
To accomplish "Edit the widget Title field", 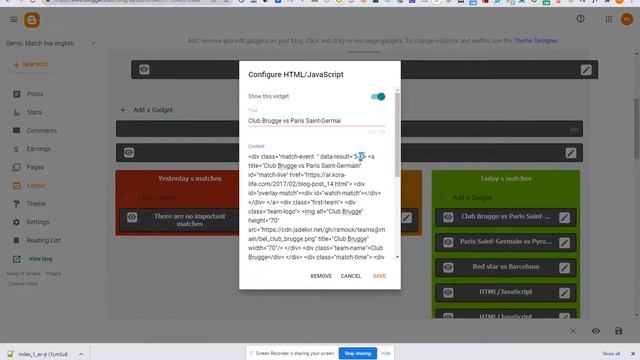I will [316, 121].
